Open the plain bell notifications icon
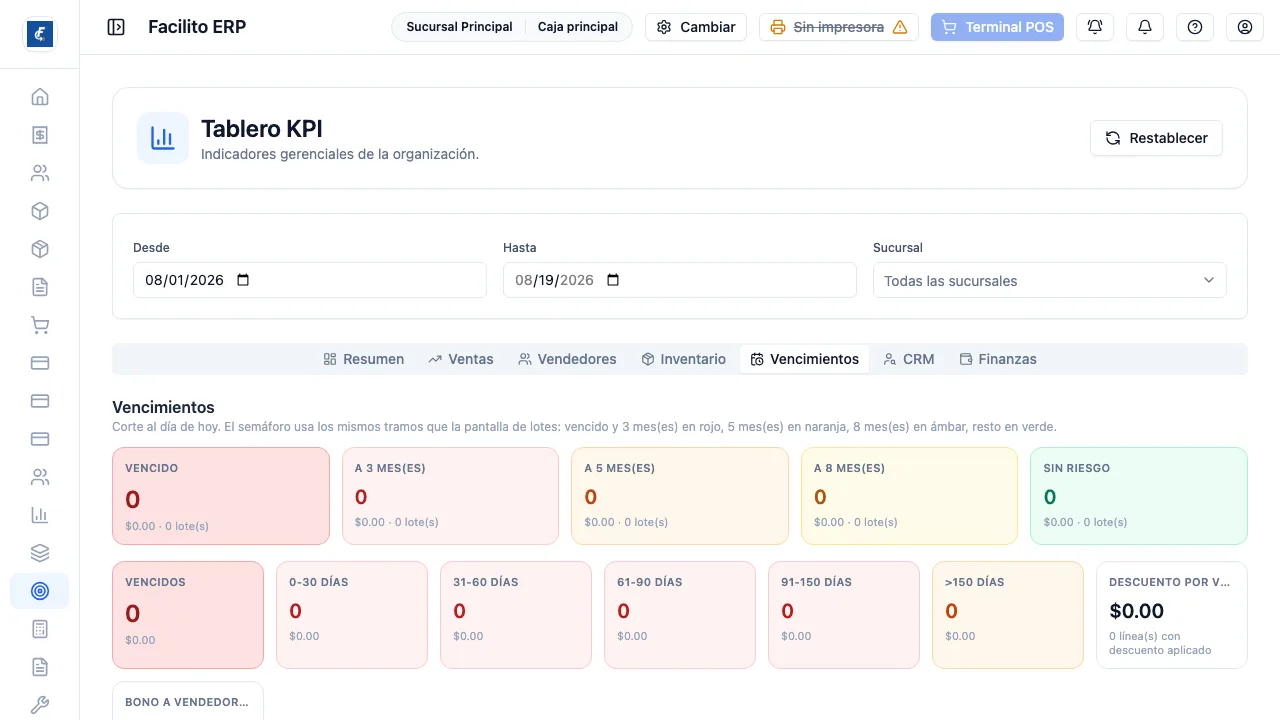The width and height of the screenshot is (1280, 720). tap(1145, 27)
